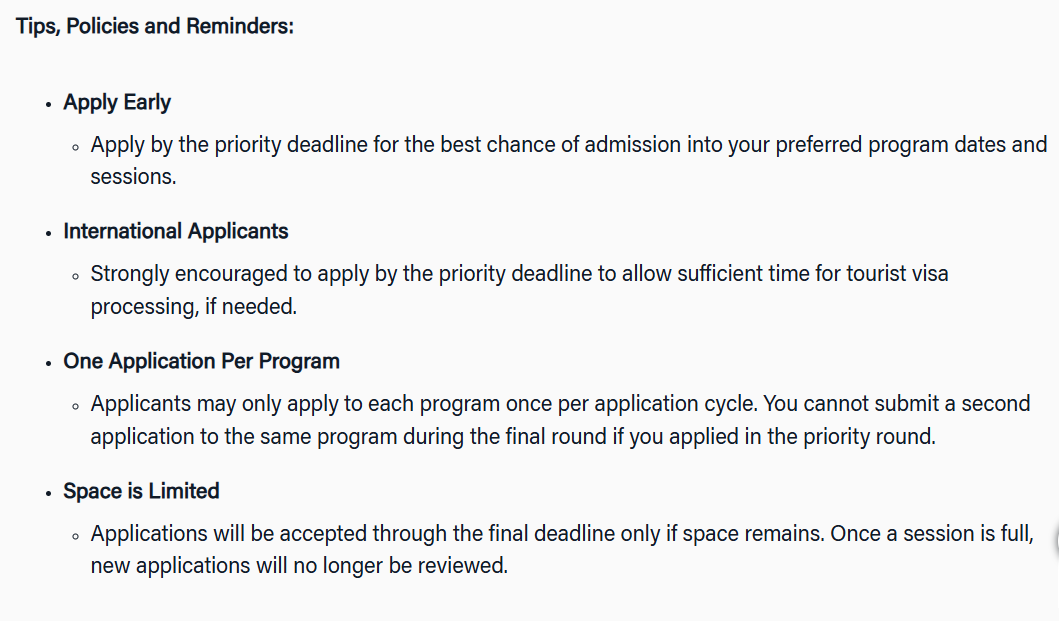1059x621 pixels.
Task: Click the "Apply Early" bold heading
Action: click(117, 102)
